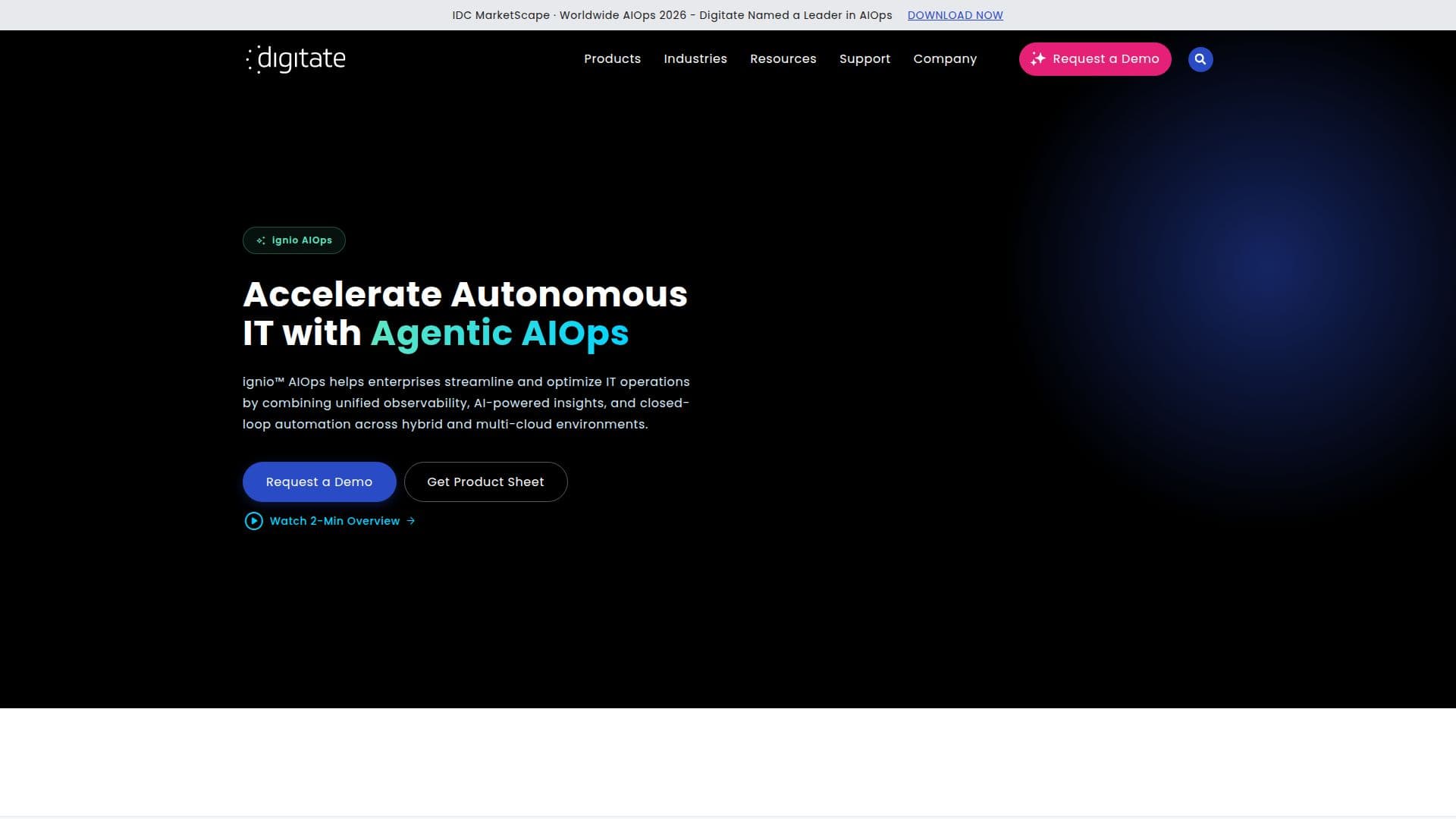Image resolution: width=1456 pixels, height=819 pixels.
Task: Click the pink Request a Demo button
Action: (1094, 59)
